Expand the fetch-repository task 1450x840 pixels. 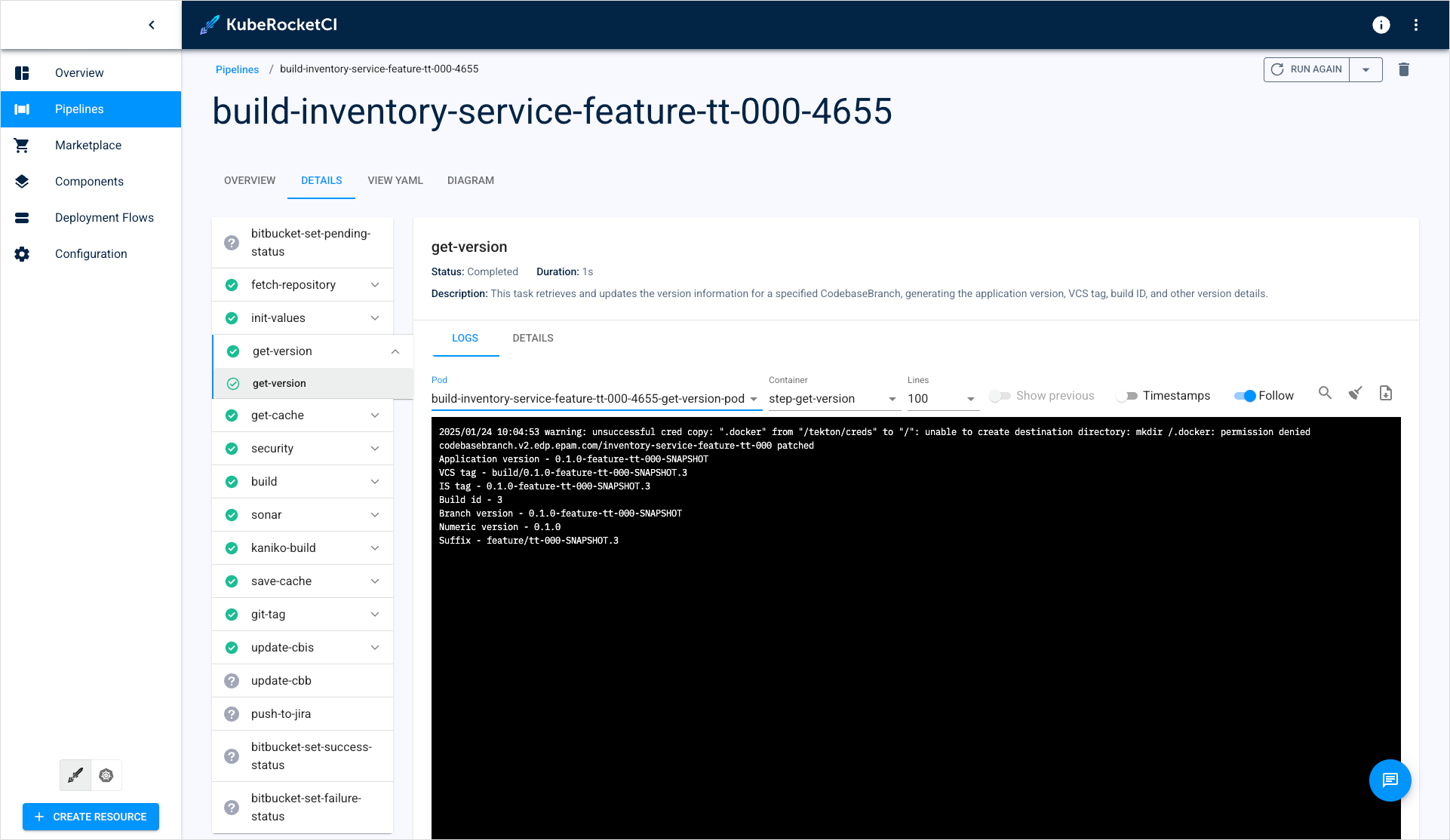(375, 284)
